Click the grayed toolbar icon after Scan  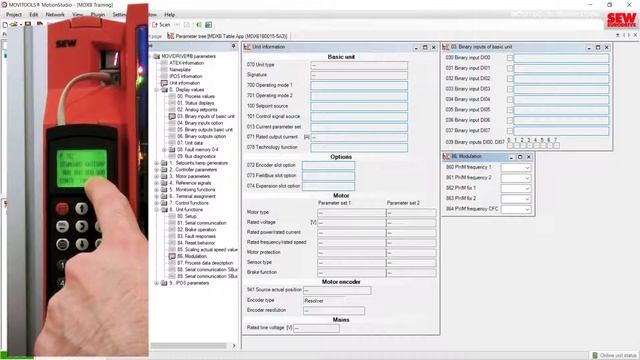point(187,25)
